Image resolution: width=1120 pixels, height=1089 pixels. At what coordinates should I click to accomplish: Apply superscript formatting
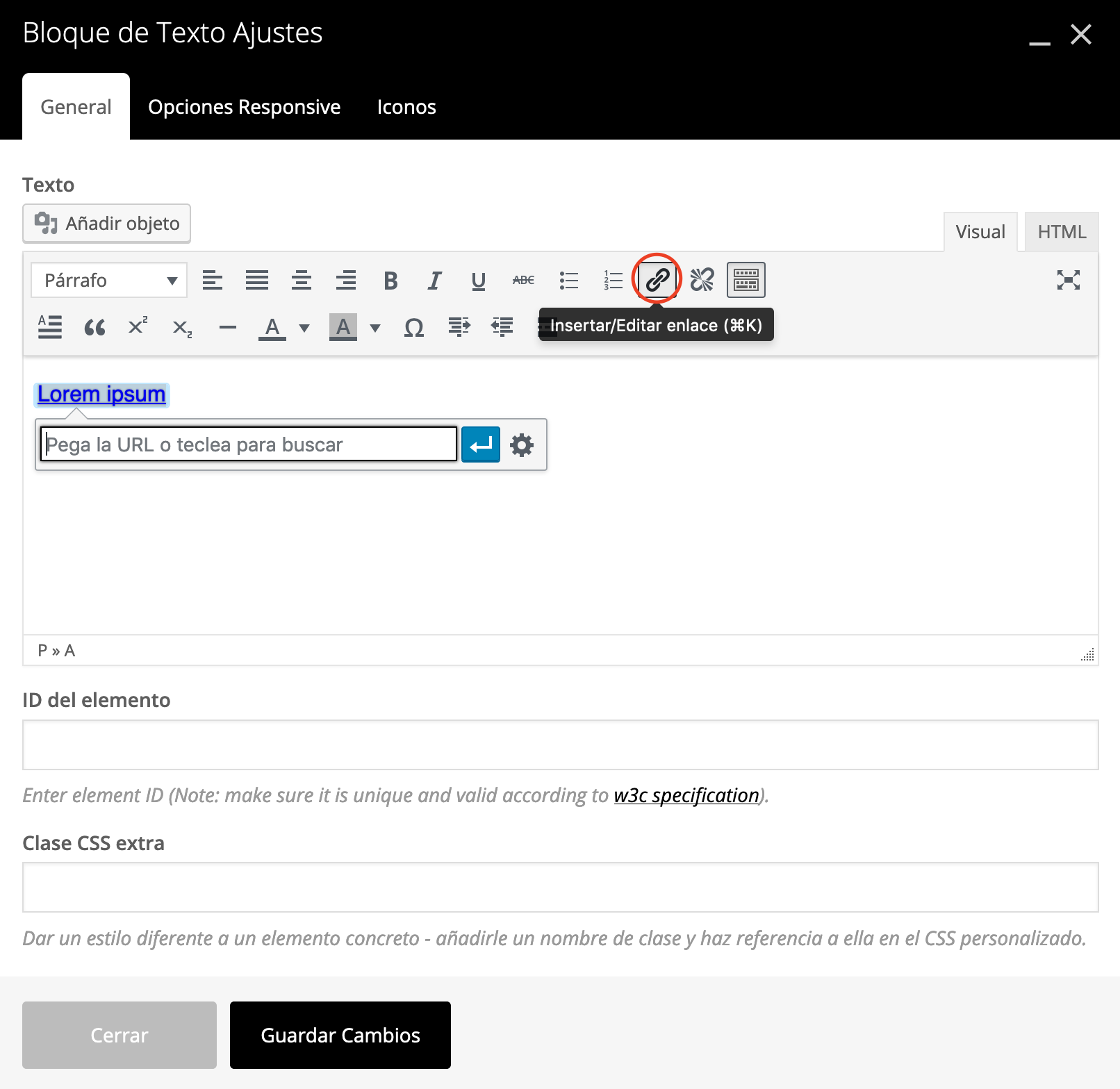[x=136, y=326]
